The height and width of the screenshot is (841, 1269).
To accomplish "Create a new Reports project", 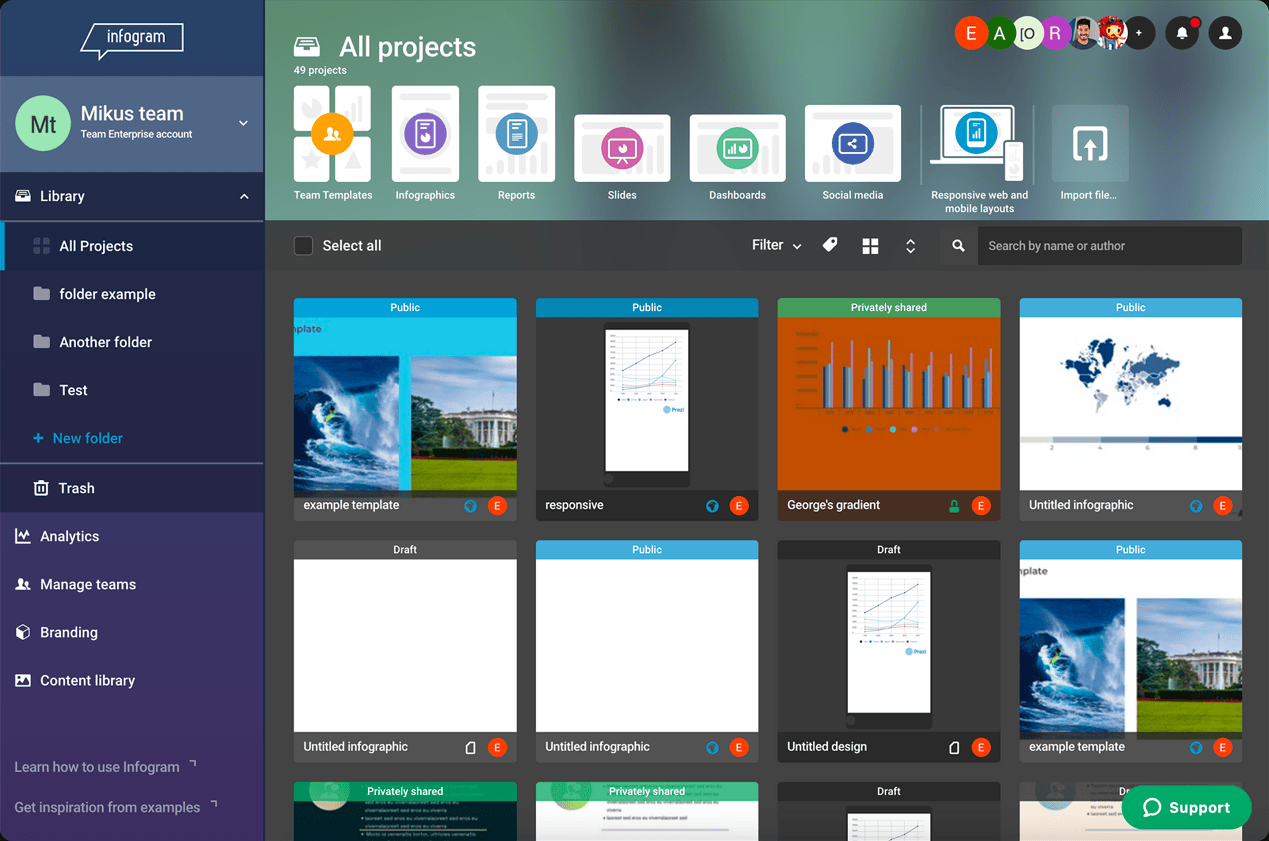I will coord(516,133).
